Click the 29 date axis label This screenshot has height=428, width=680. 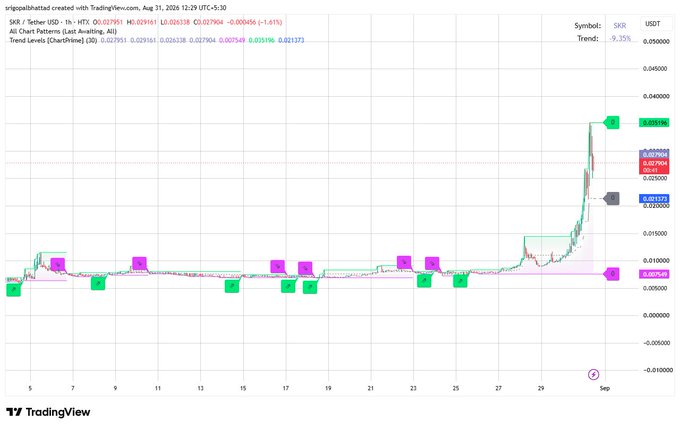[x=541, y=388]
